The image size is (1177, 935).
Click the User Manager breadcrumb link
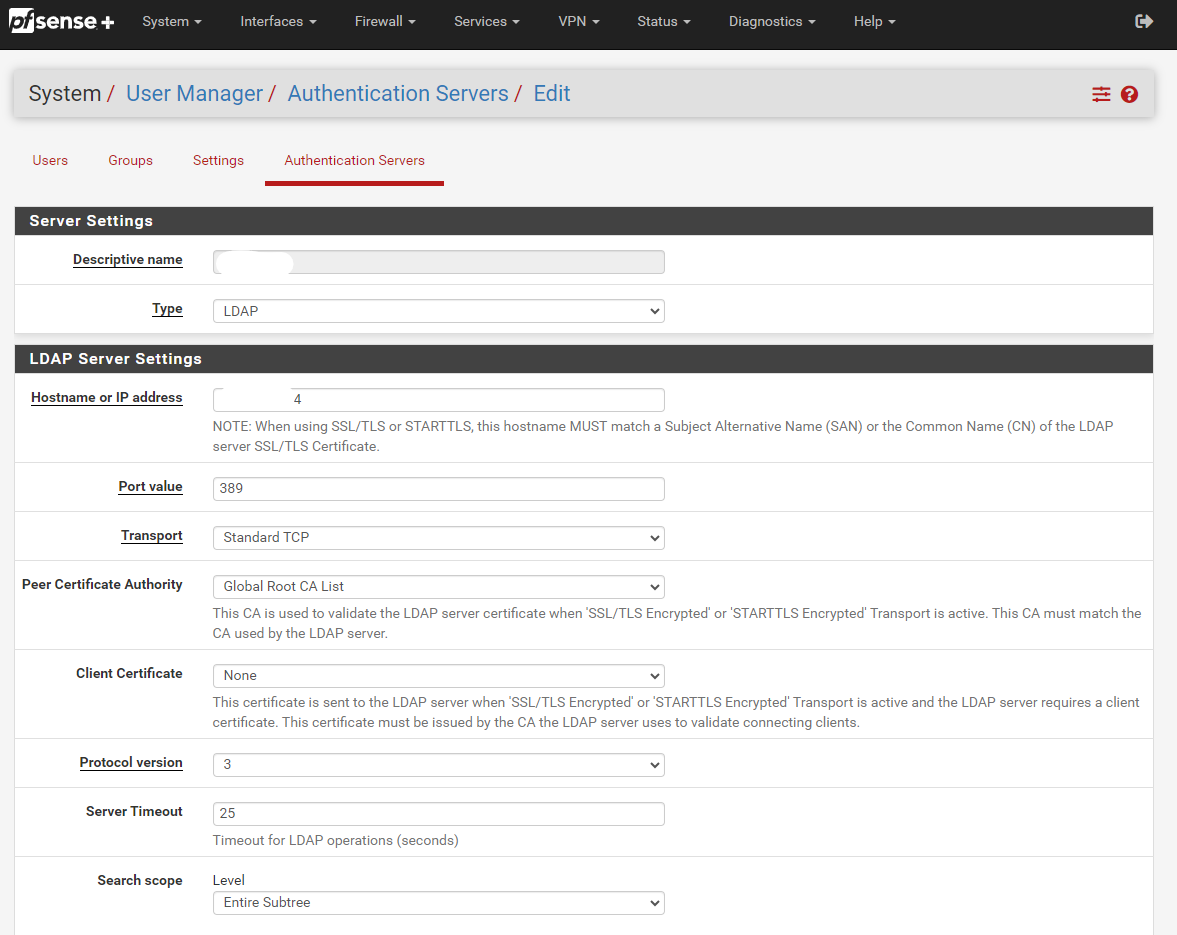(x=194, y=93)
